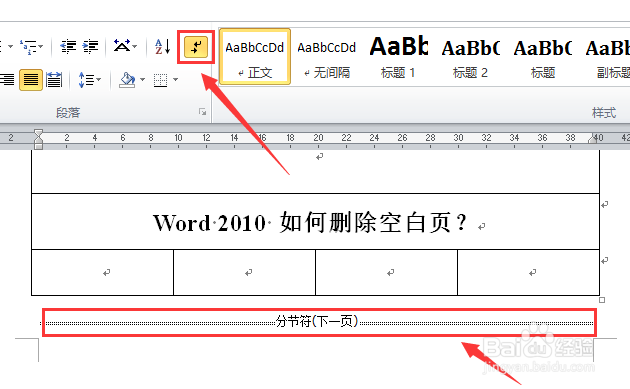The width and height of the screenshot is (630, 389).
Task: Click the Distributed alignment icon
Action: click(x=54, y=80)
